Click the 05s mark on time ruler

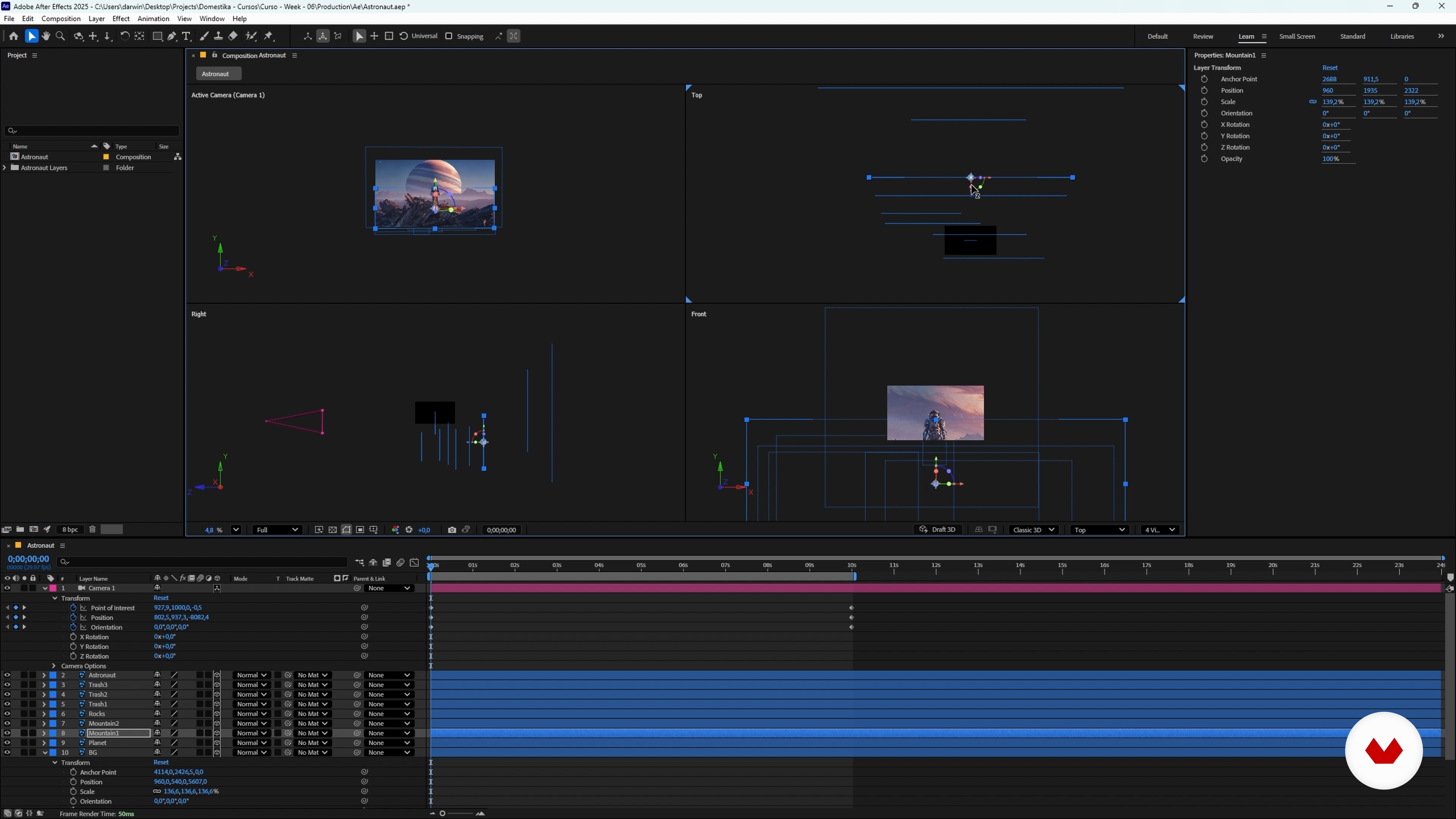(641, 565)
